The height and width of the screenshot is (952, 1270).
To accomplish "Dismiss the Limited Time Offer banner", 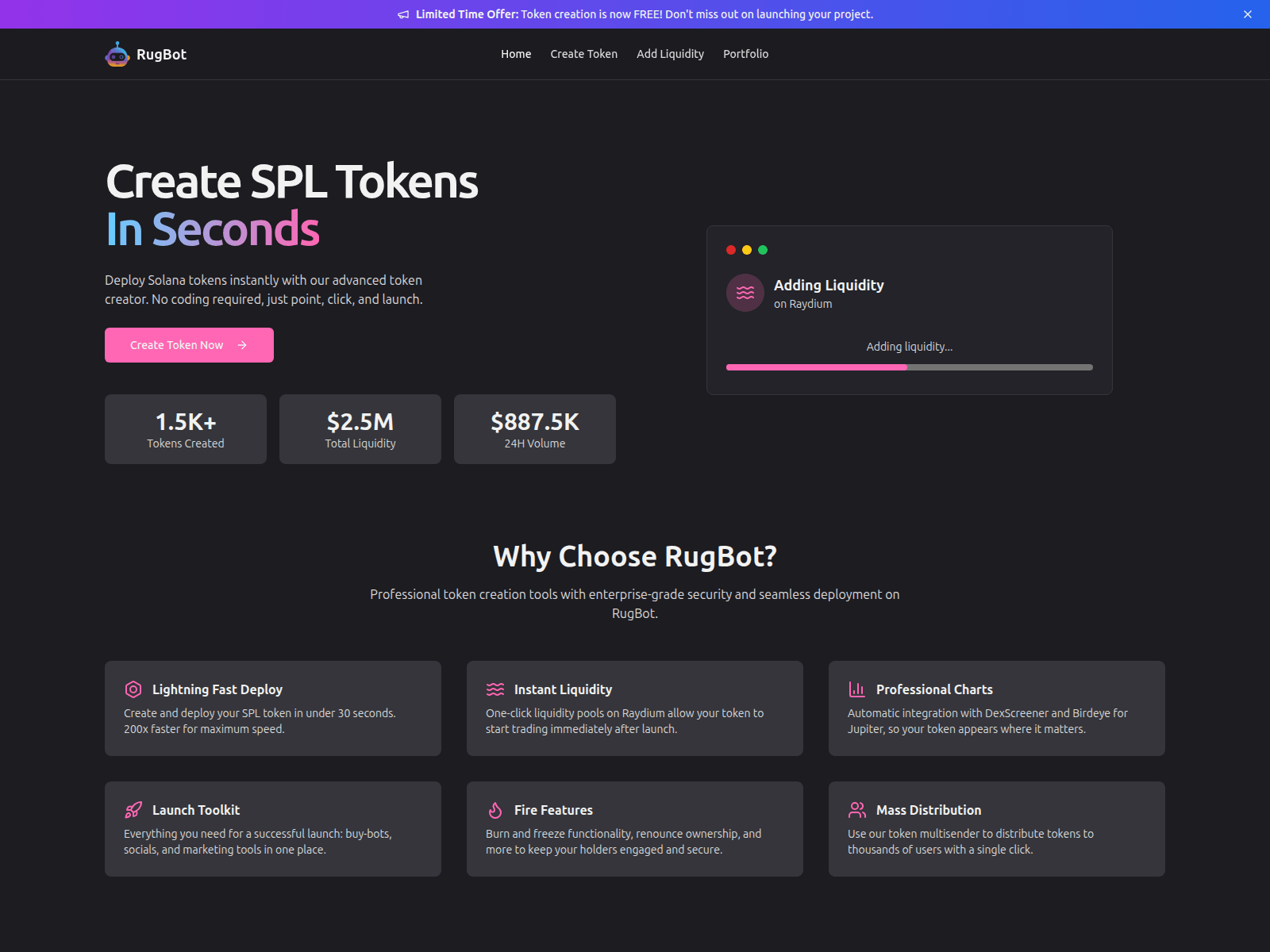I will coord(1248,14).
